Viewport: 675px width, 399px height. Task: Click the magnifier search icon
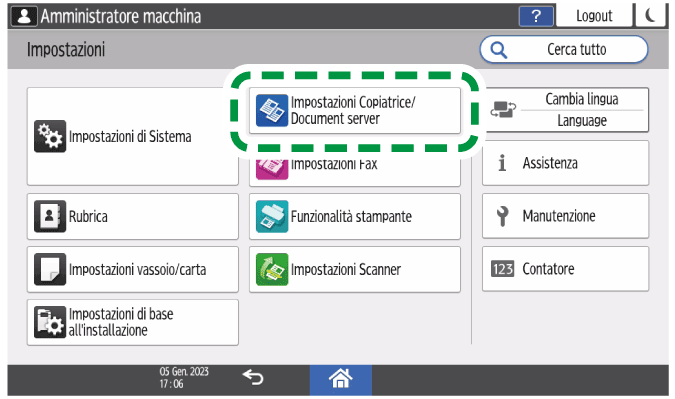click(x=499, y=50)
